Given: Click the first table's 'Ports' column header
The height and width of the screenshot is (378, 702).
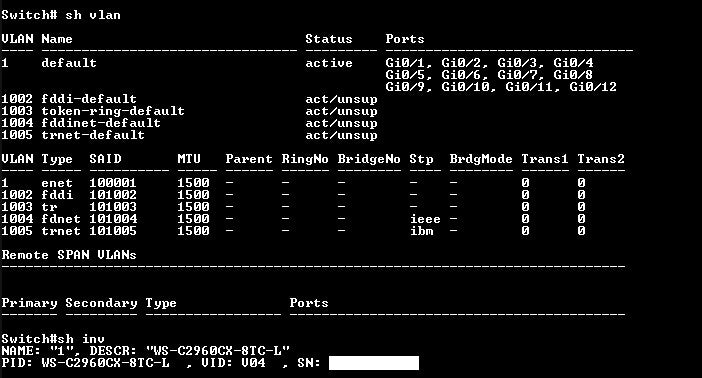Looking at the screenshot, I should pos(405,39).
